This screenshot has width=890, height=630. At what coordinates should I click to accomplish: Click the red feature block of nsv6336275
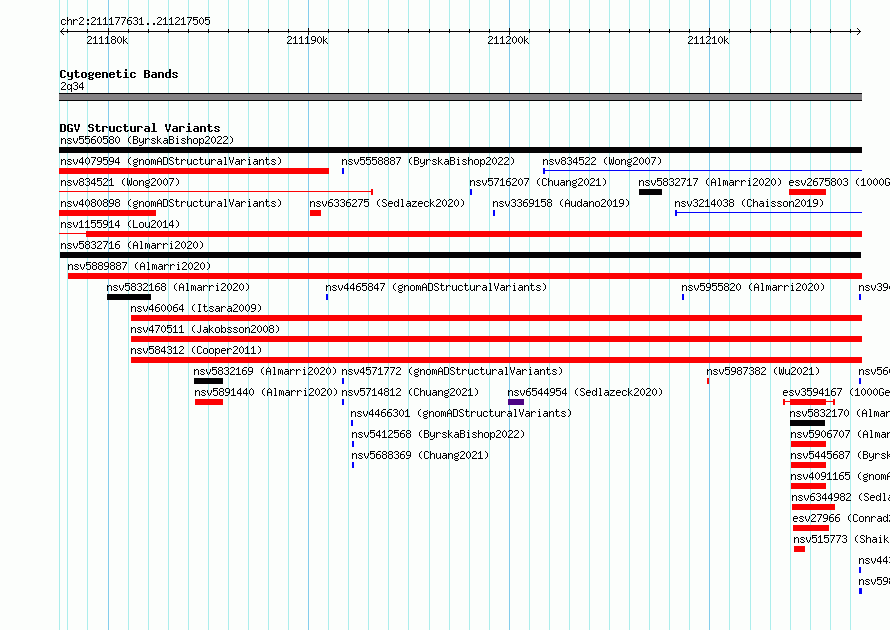tap(316, 213)
